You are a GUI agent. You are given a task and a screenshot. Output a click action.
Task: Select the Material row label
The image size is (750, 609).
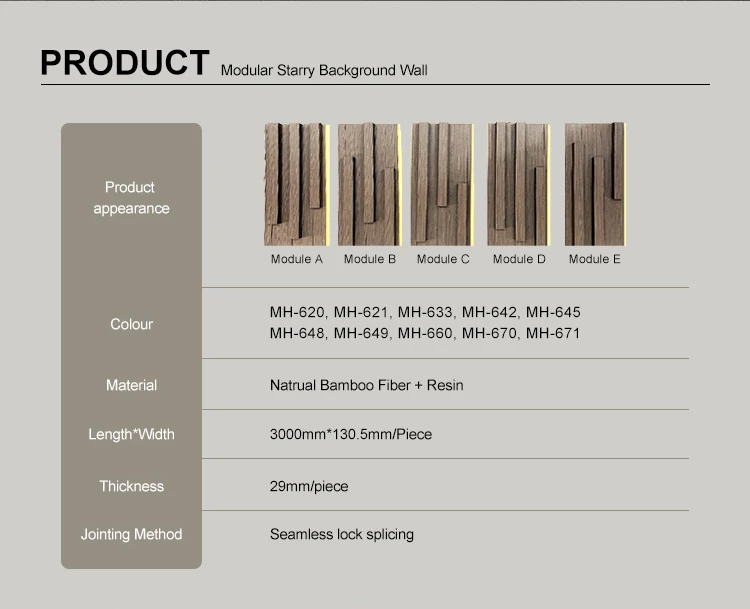click(131, 385)
